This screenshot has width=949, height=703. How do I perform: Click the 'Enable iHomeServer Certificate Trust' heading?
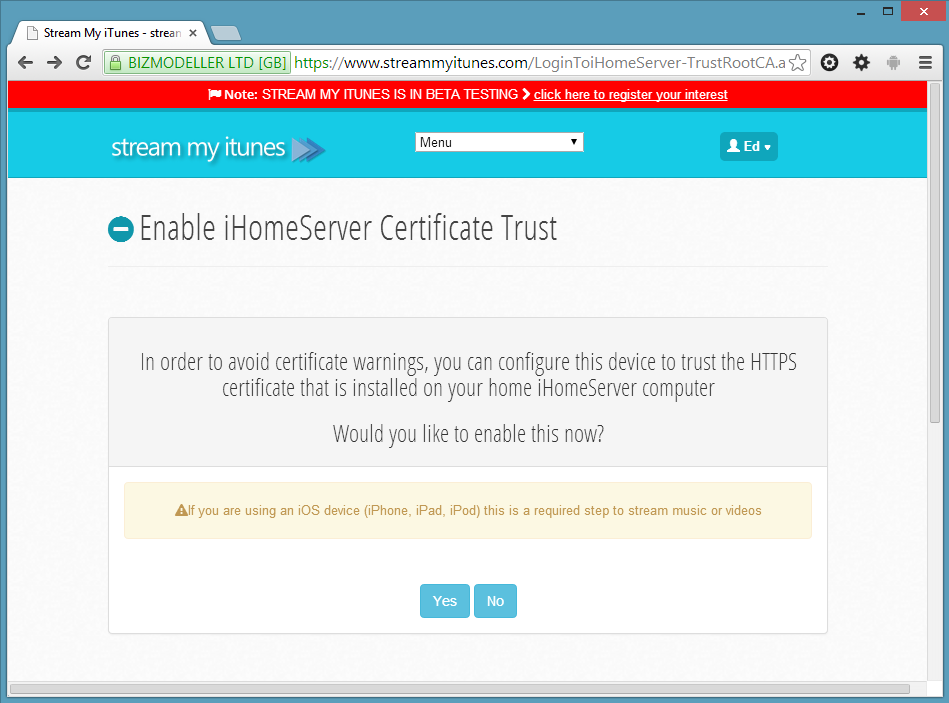click(348, 229)
